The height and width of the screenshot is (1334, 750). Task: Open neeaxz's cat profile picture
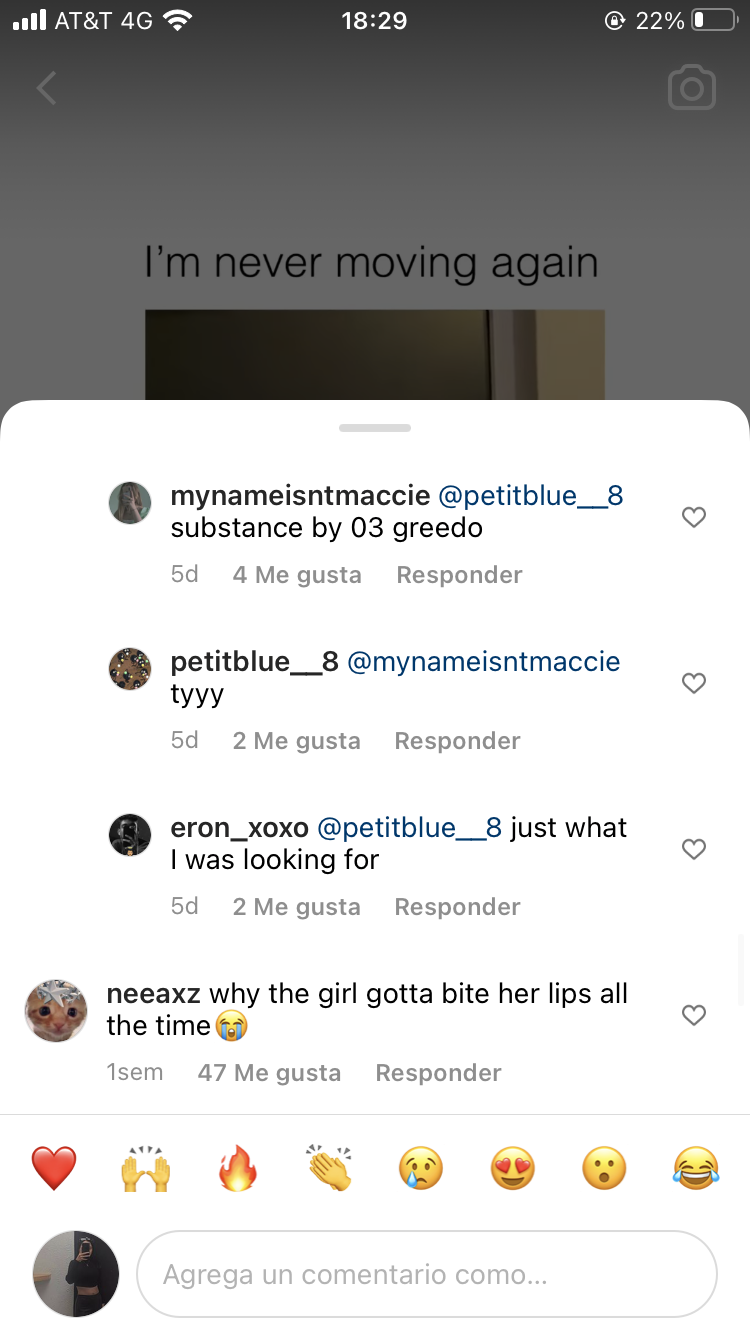click(x=56, y=1011)
